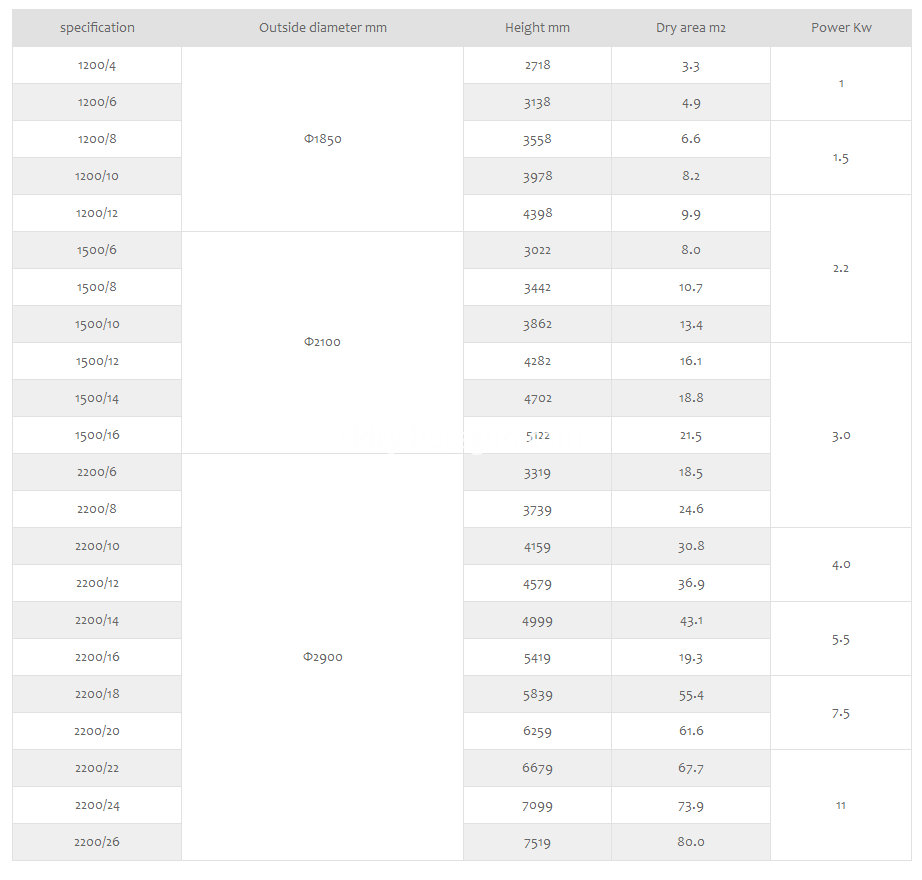This screenshot has width=922, height=880.
Task: Select the power value 7.5
Action: click(x=841, y=713)
